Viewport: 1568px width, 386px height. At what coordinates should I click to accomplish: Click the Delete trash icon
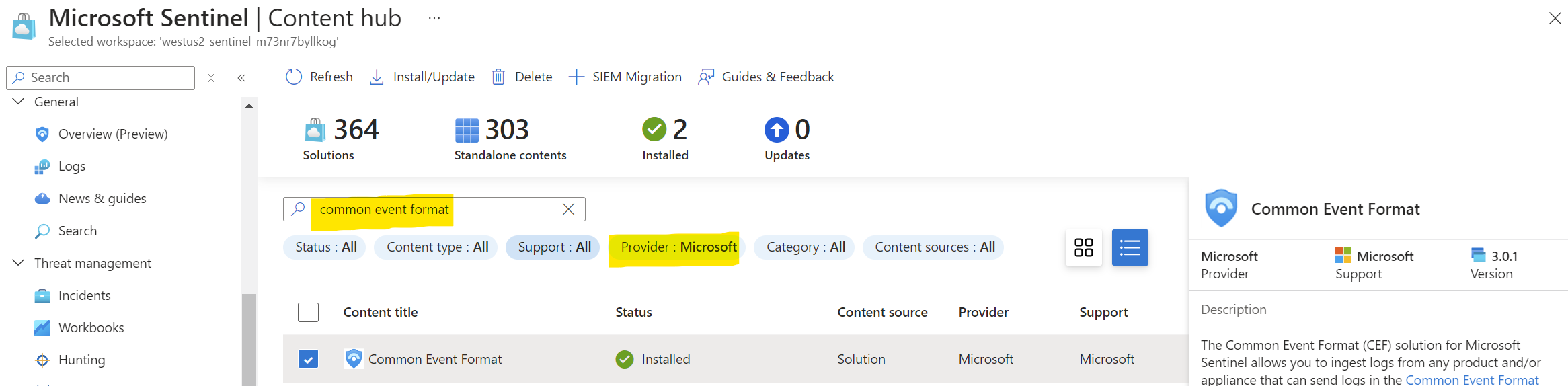coord(498,77)
